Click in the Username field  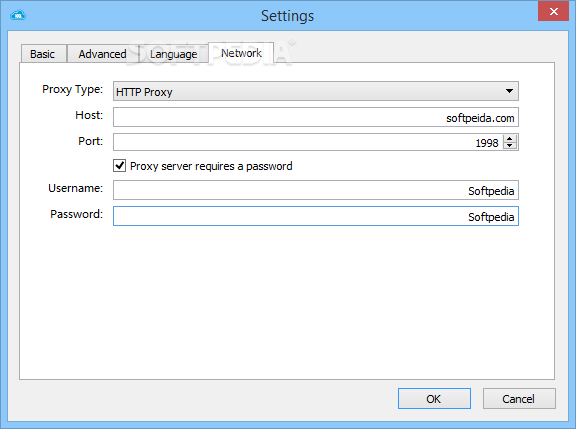pyautogui.click(x=316, y=190)
